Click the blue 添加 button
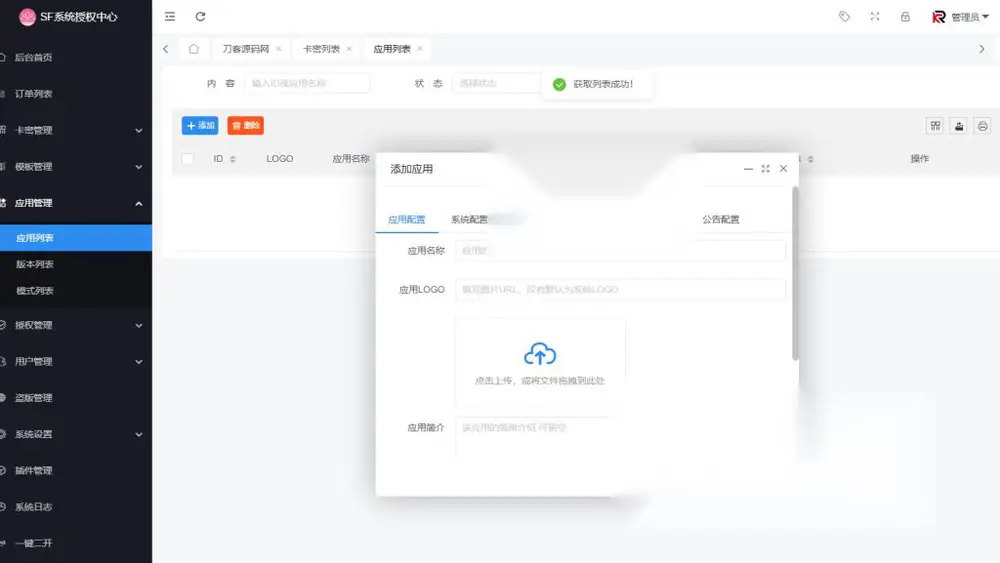The width and height of the screenshot is (1000, 563). point(200,126)
